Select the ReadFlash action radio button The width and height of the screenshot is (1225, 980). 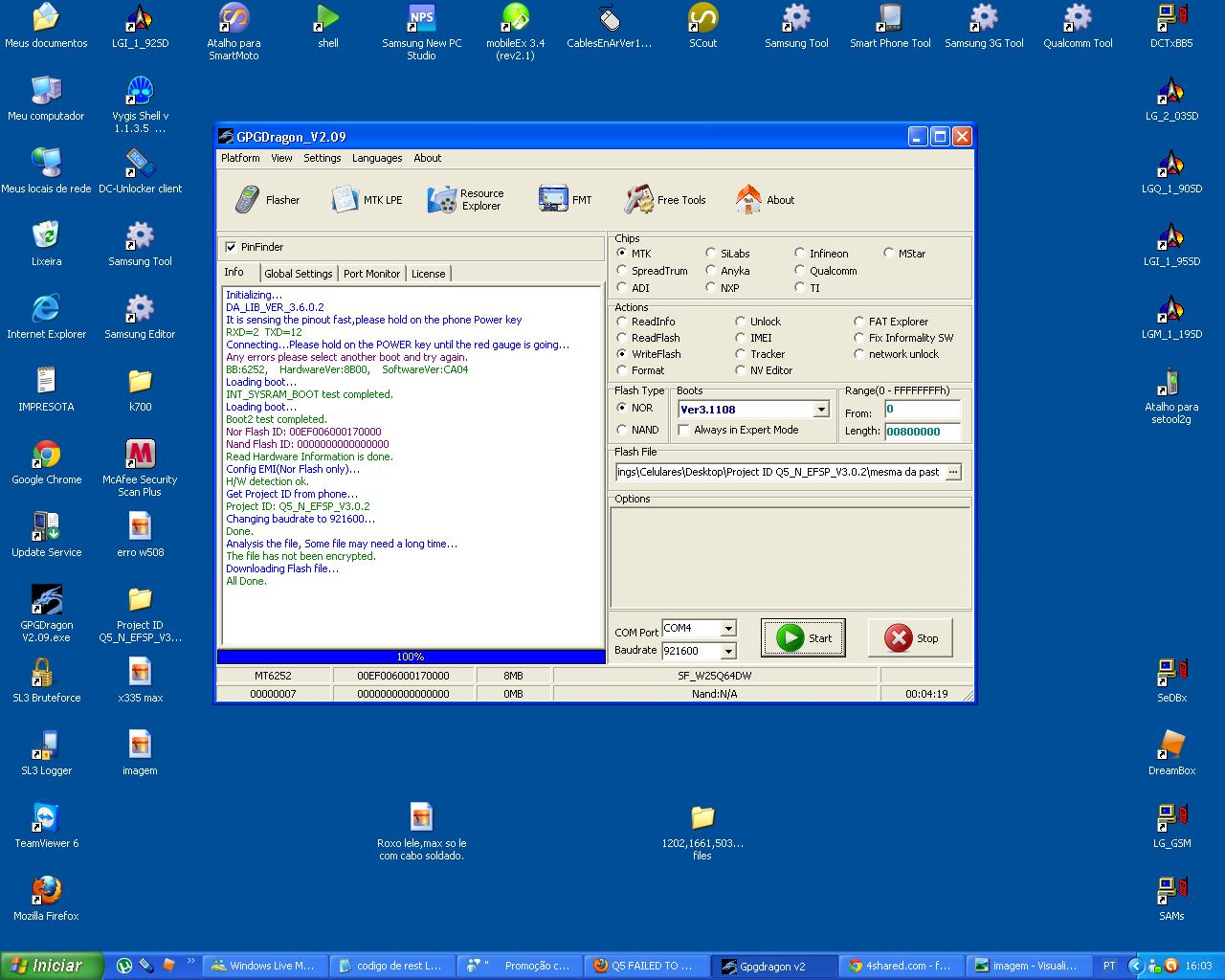[622, 338]
